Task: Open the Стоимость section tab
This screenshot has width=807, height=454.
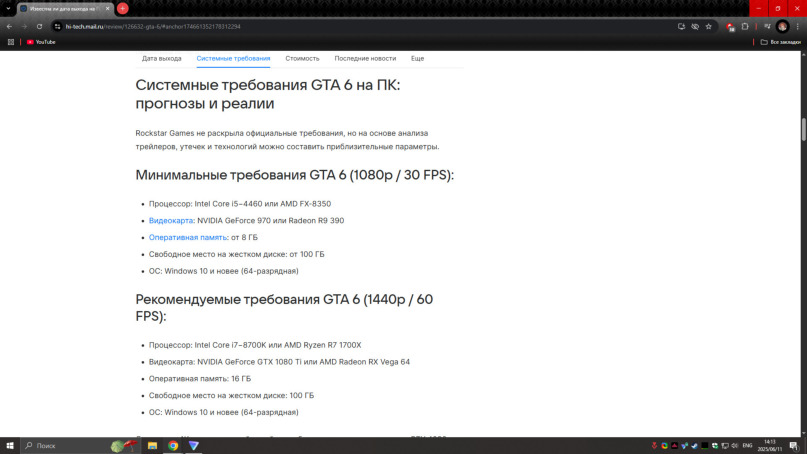Action: [302, 59]
